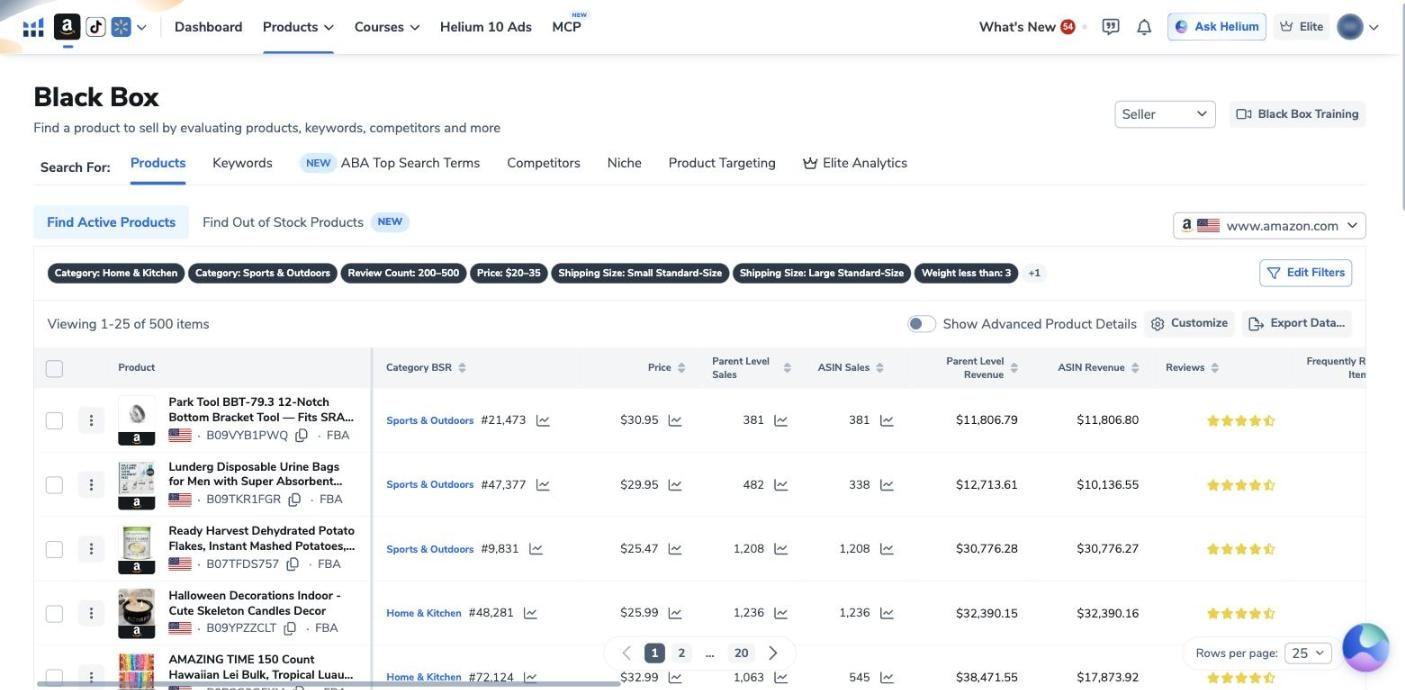Select the Walmart marketplace icon
This screenshot has width=1405, height=690.
[121, 27]
